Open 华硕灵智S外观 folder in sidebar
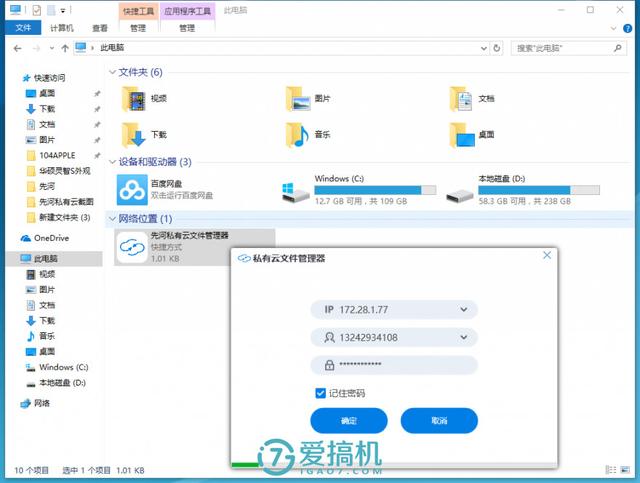Screen dimensions: 640x483 tap(58, 171)
